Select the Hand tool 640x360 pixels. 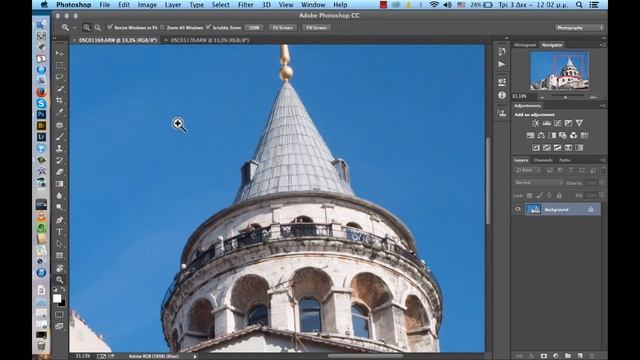coord(60,268)
